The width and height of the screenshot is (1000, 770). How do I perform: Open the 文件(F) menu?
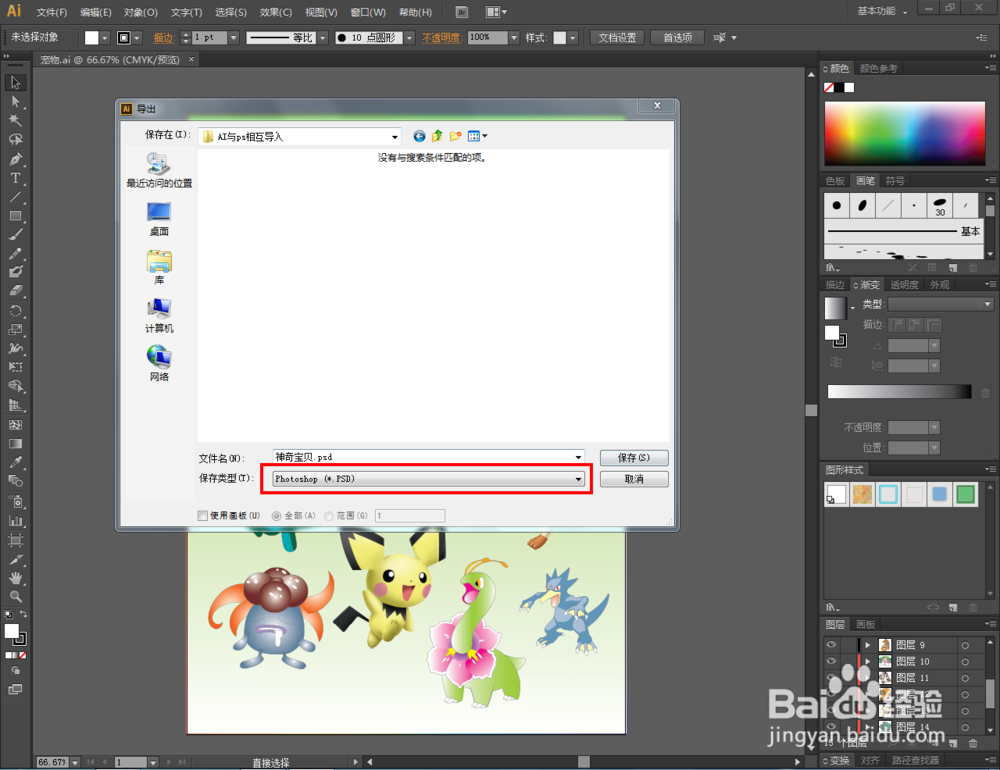point(52,12)
